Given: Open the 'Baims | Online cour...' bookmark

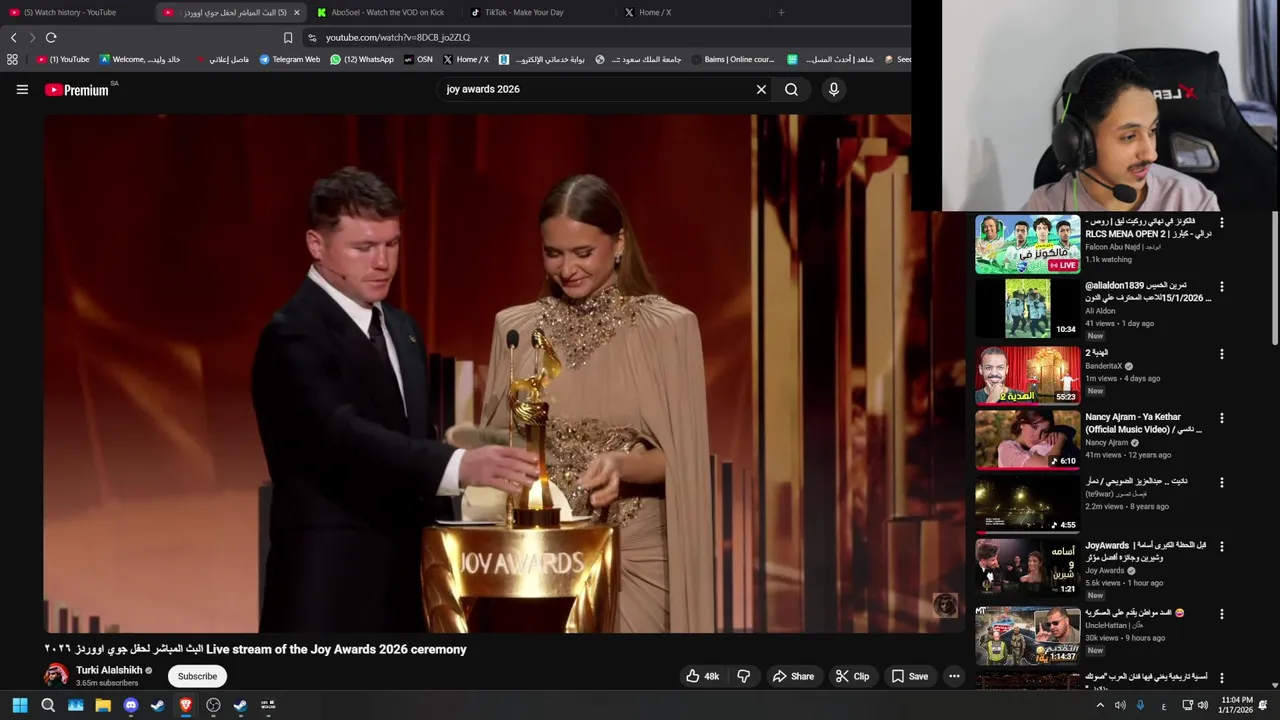Looking at the screenshot, I should [x=733, y=59].
